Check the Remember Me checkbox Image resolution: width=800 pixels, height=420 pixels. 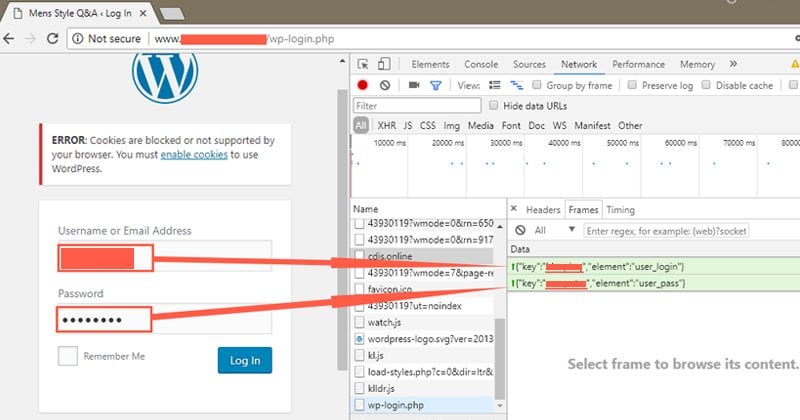68,356
